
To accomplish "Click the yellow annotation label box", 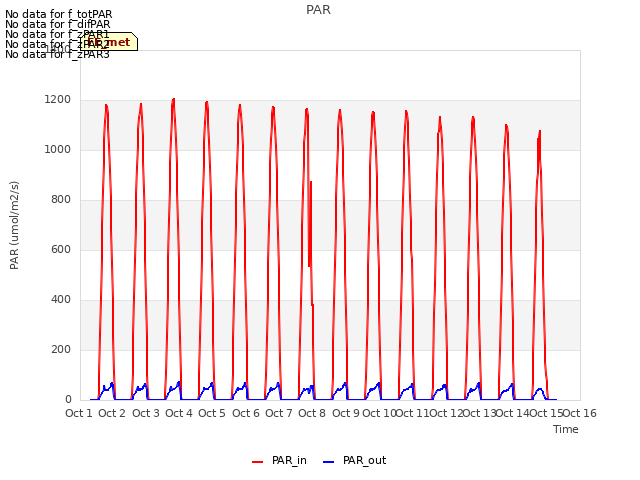I will point(109,42).
